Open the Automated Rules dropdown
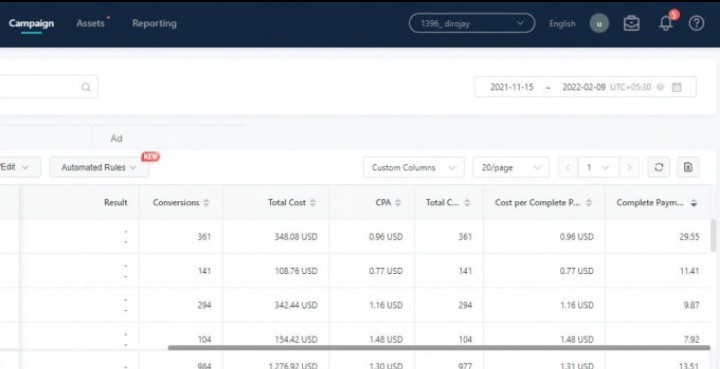Screen dimensions: 720x369 (99, 168)
